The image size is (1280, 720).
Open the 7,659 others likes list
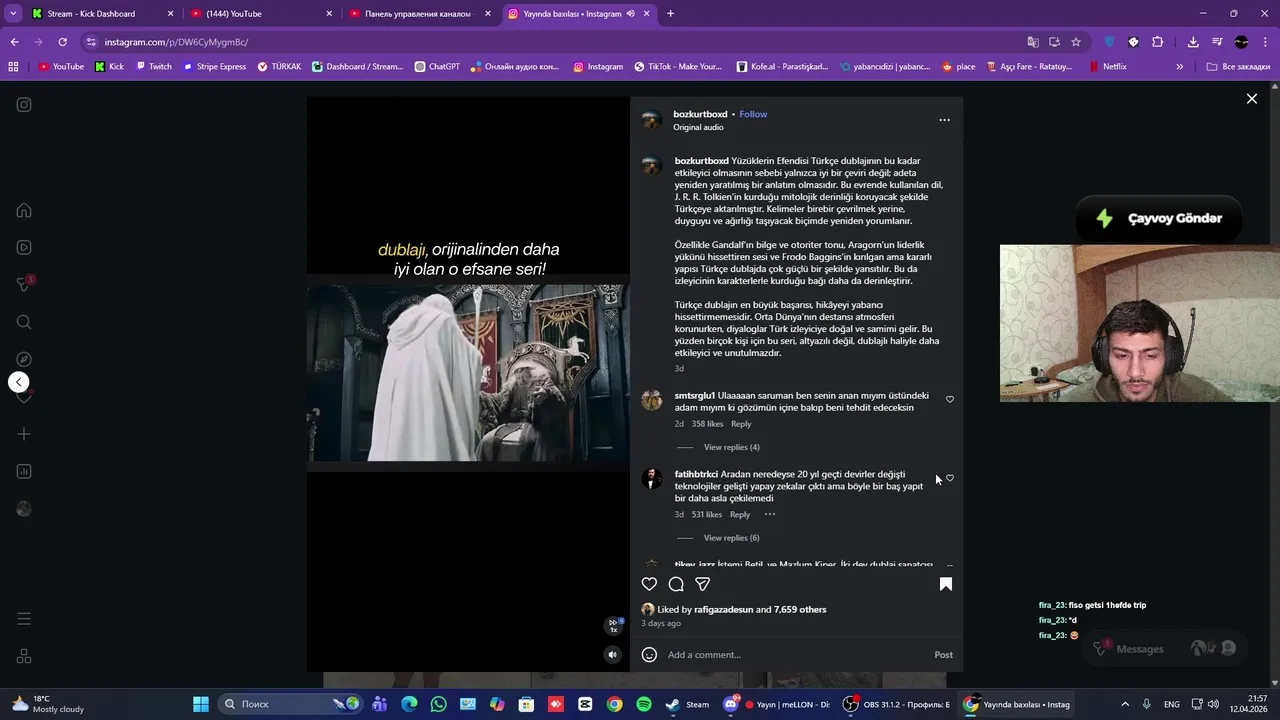pyautogui.click(x=800, y=609)
